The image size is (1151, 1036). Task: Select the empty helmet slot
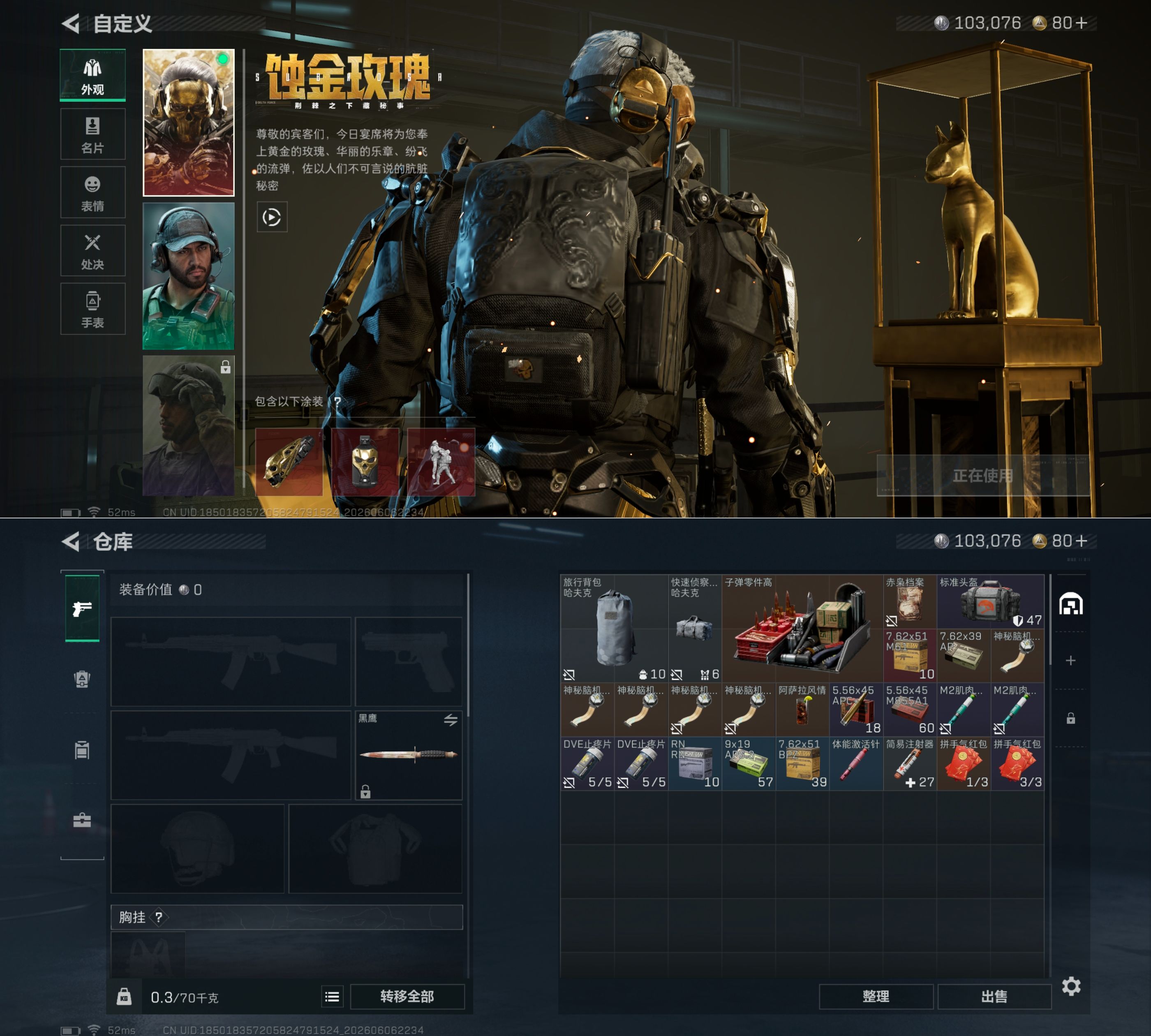[198, 849]
